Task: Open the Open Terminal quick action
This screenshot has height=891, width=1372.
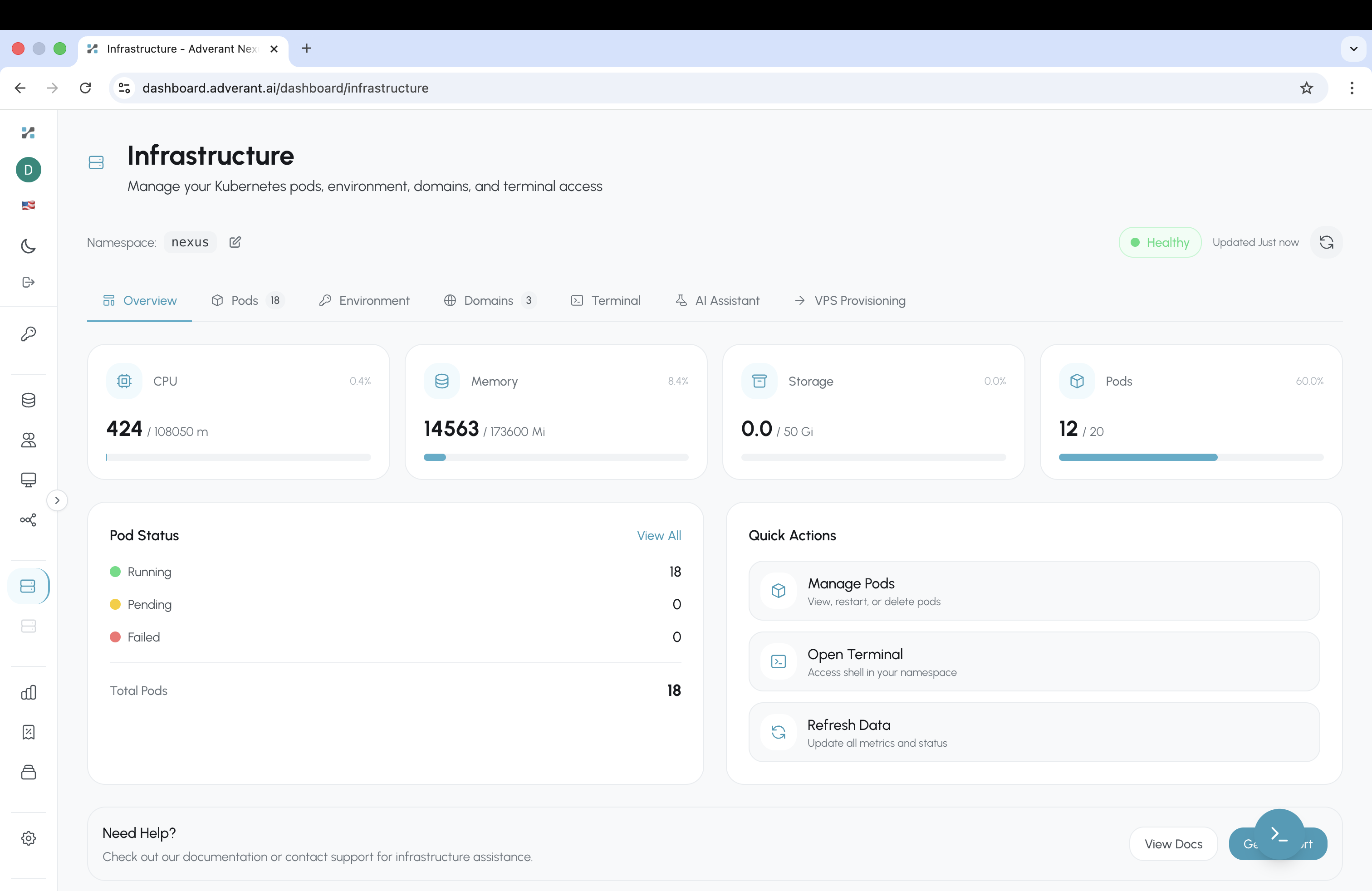Action: pyautogui.click(x=1033, y=661)
